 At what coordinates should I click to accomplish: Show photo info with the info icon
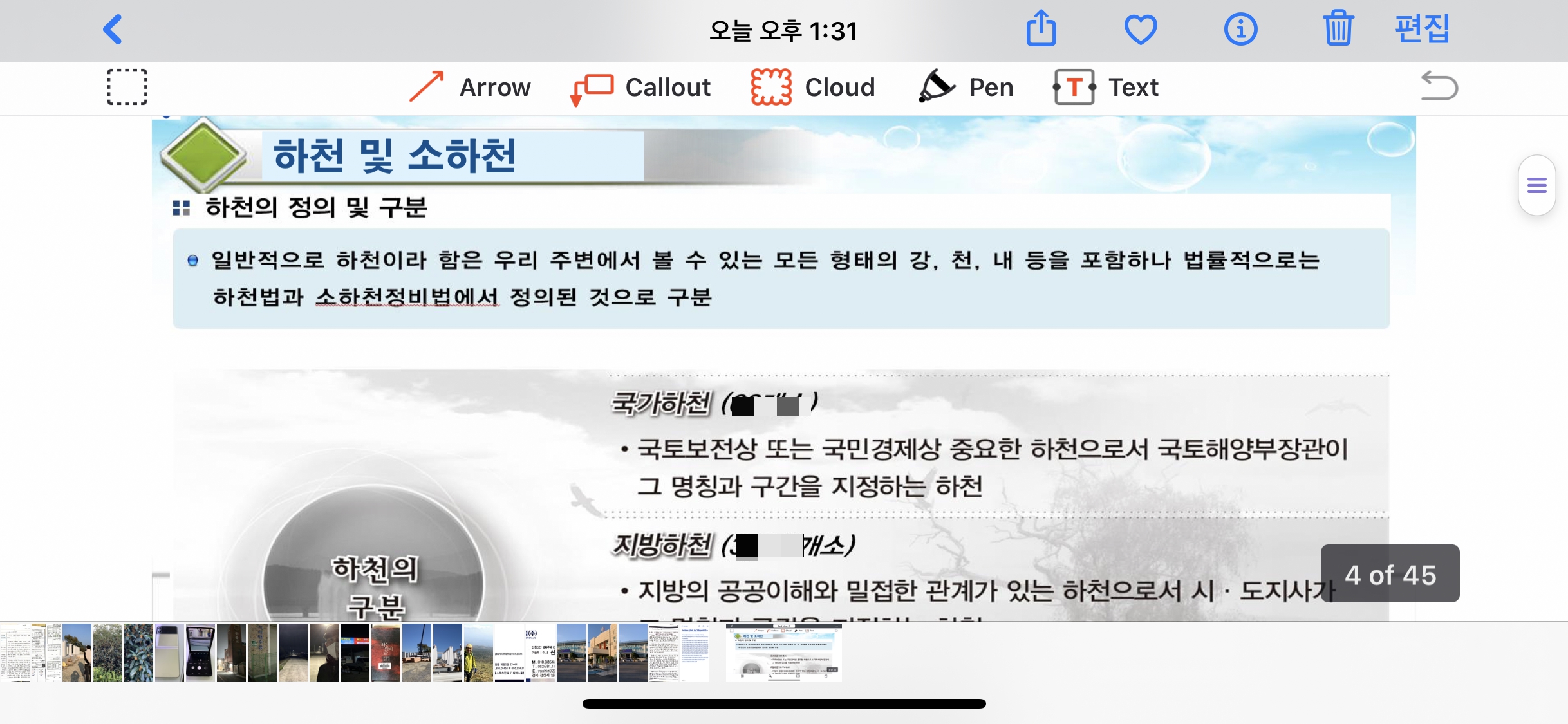point(1240,30)
